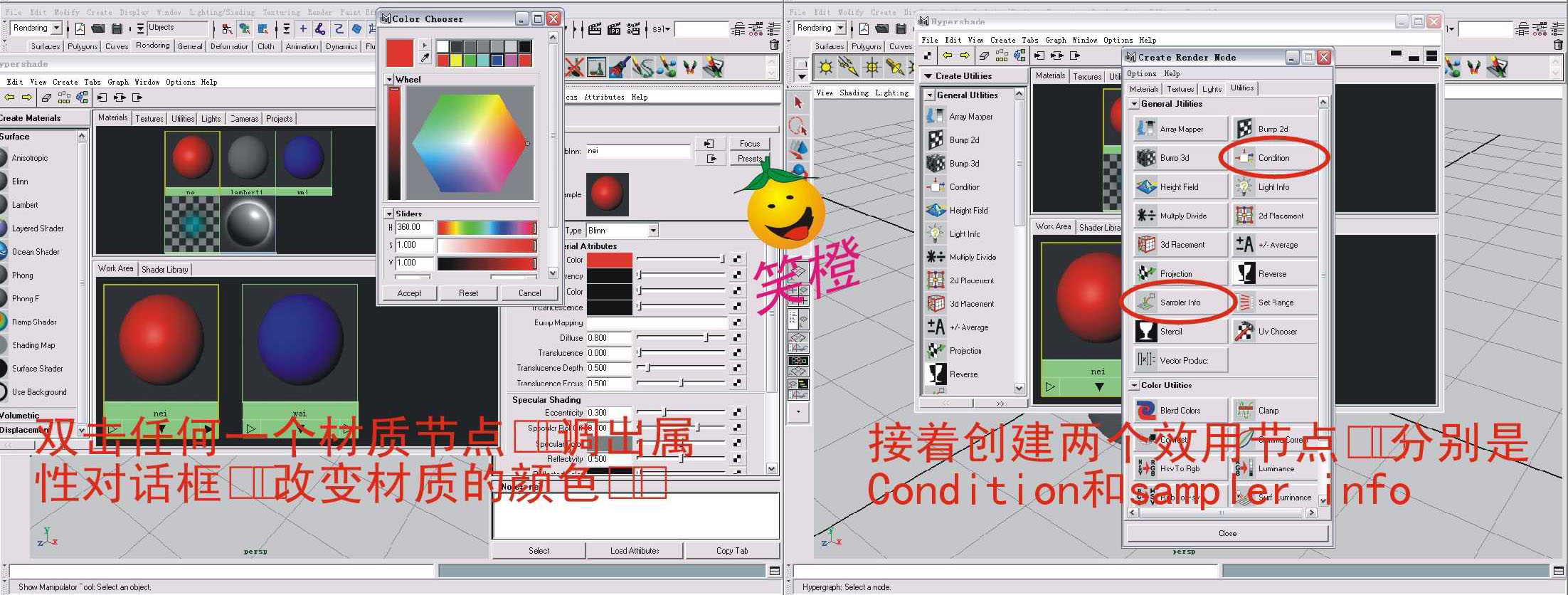This screenshot has height=595, width=1568.
Task: Open the material Type dropdown showing Blinn
Action: click(x=653, y=231)
